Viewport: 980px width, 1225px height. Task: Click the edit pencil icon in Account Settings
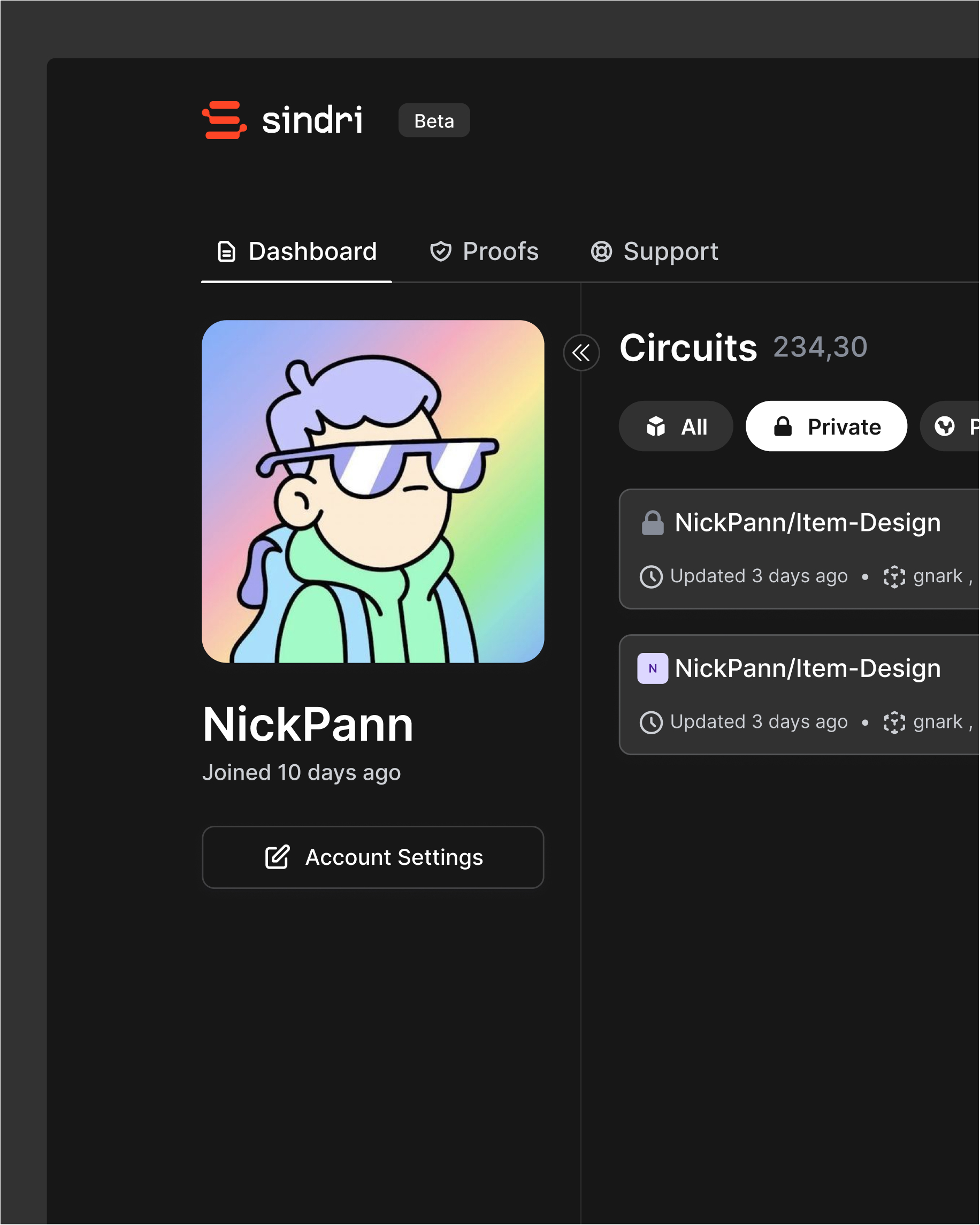tap(277, 857)
